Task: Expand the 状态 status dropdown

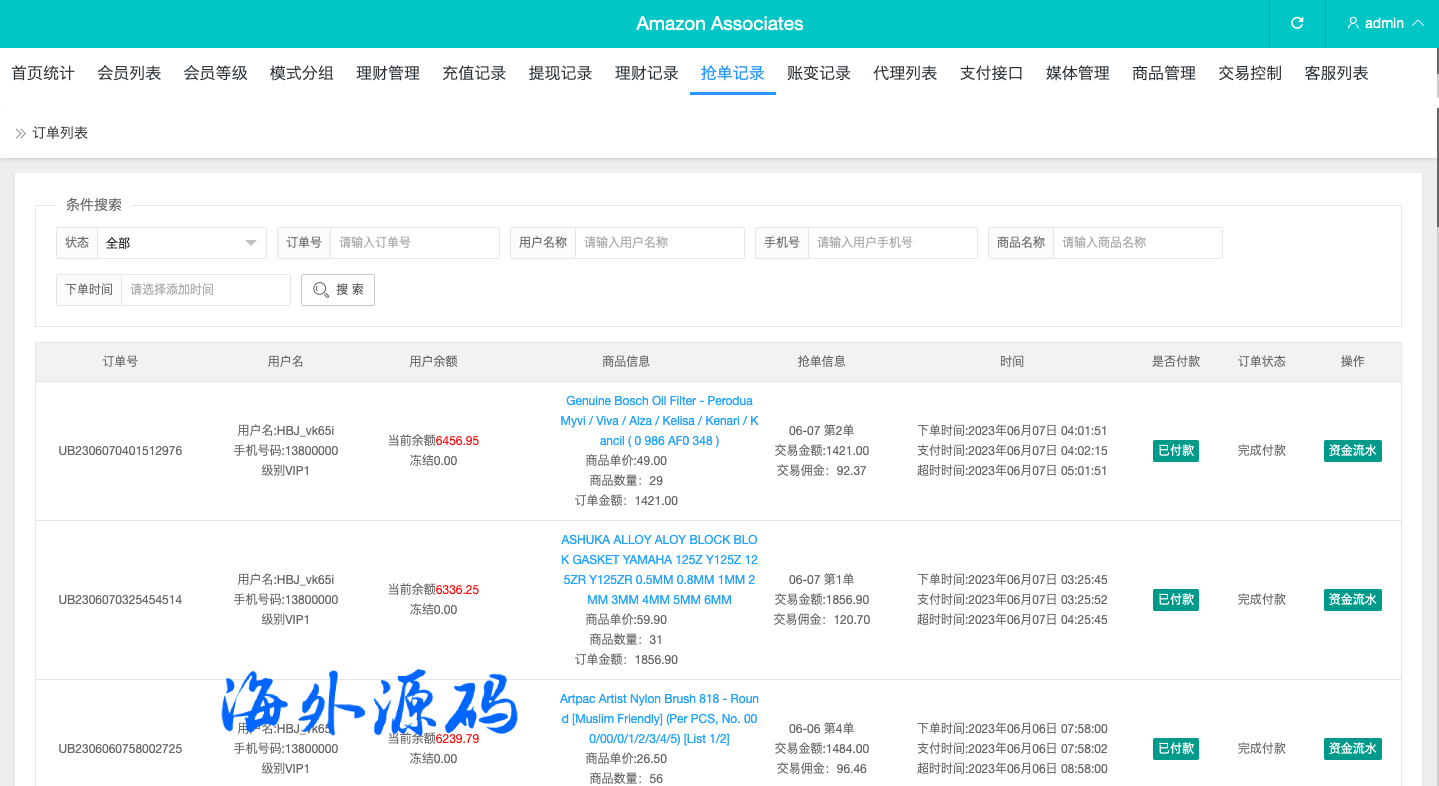Action: click(181, 243)
